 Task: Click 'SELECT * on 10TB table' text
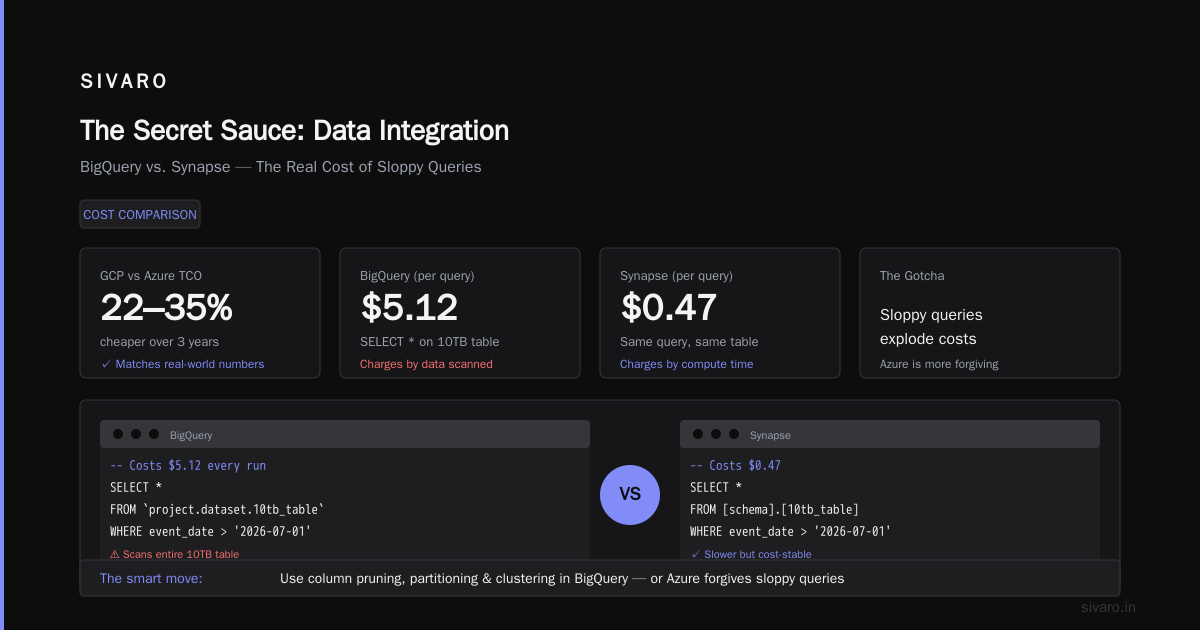[x=429, y=342]
